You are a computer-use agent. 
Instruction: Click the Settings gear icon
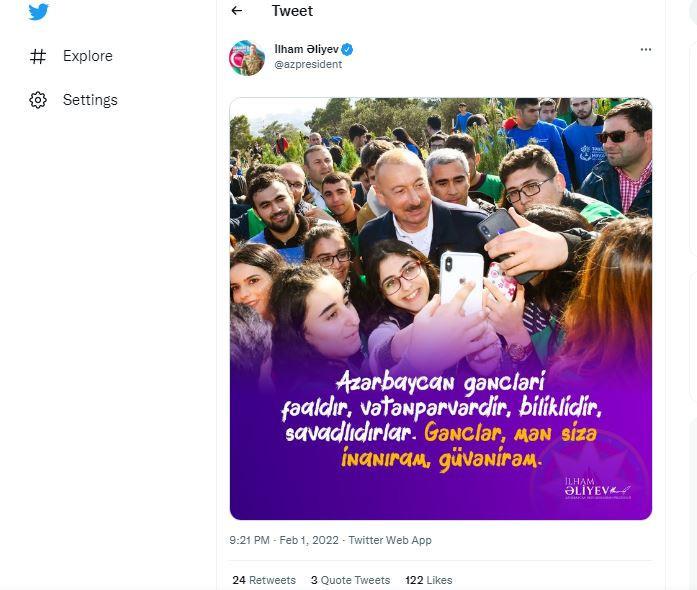38,100
